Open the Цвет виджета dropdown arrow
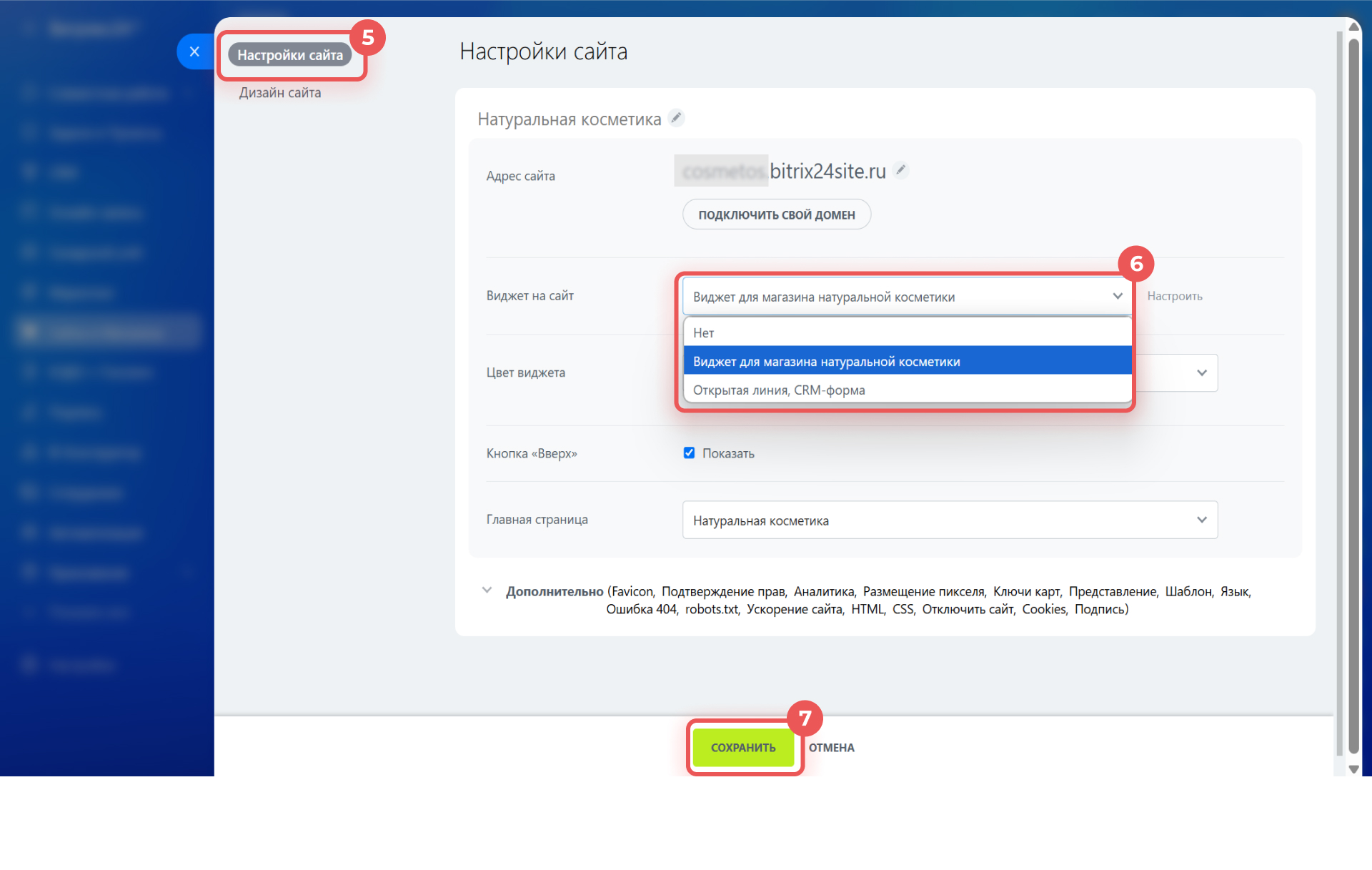The height and width of the screenshot is (870, 1372). (x=1202, y=372)
